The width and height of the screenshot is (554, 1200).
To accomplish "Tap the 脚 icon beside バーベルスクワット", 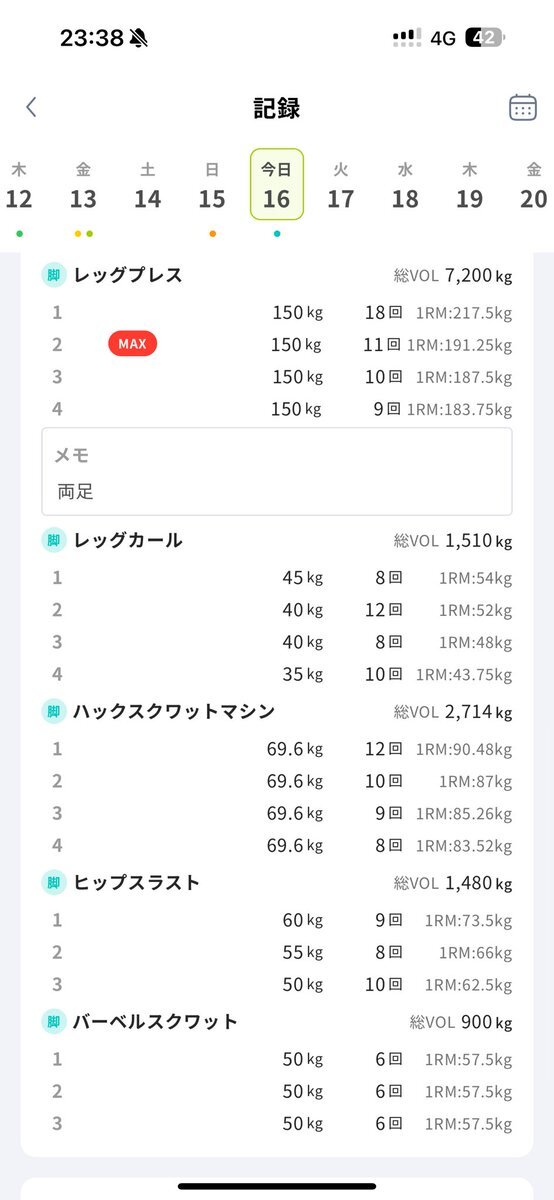I will pyautogui.click(x=54, y=1021).
